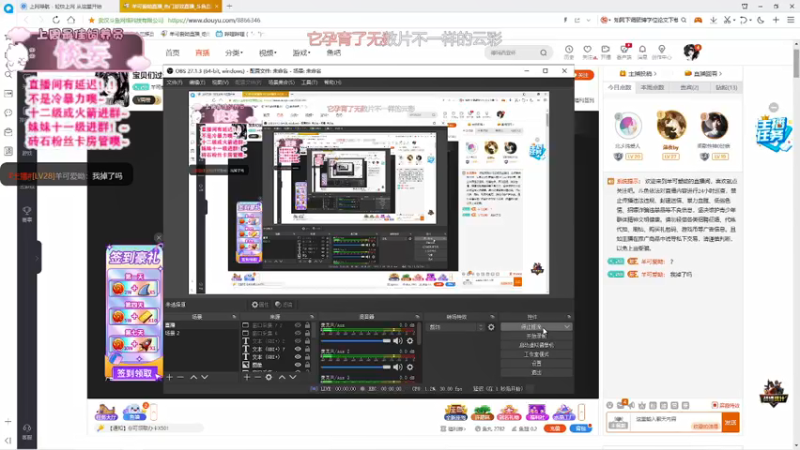Pop out the OBS sources dock
This screenshot has width=800, height=450.
tap(312, 317)
